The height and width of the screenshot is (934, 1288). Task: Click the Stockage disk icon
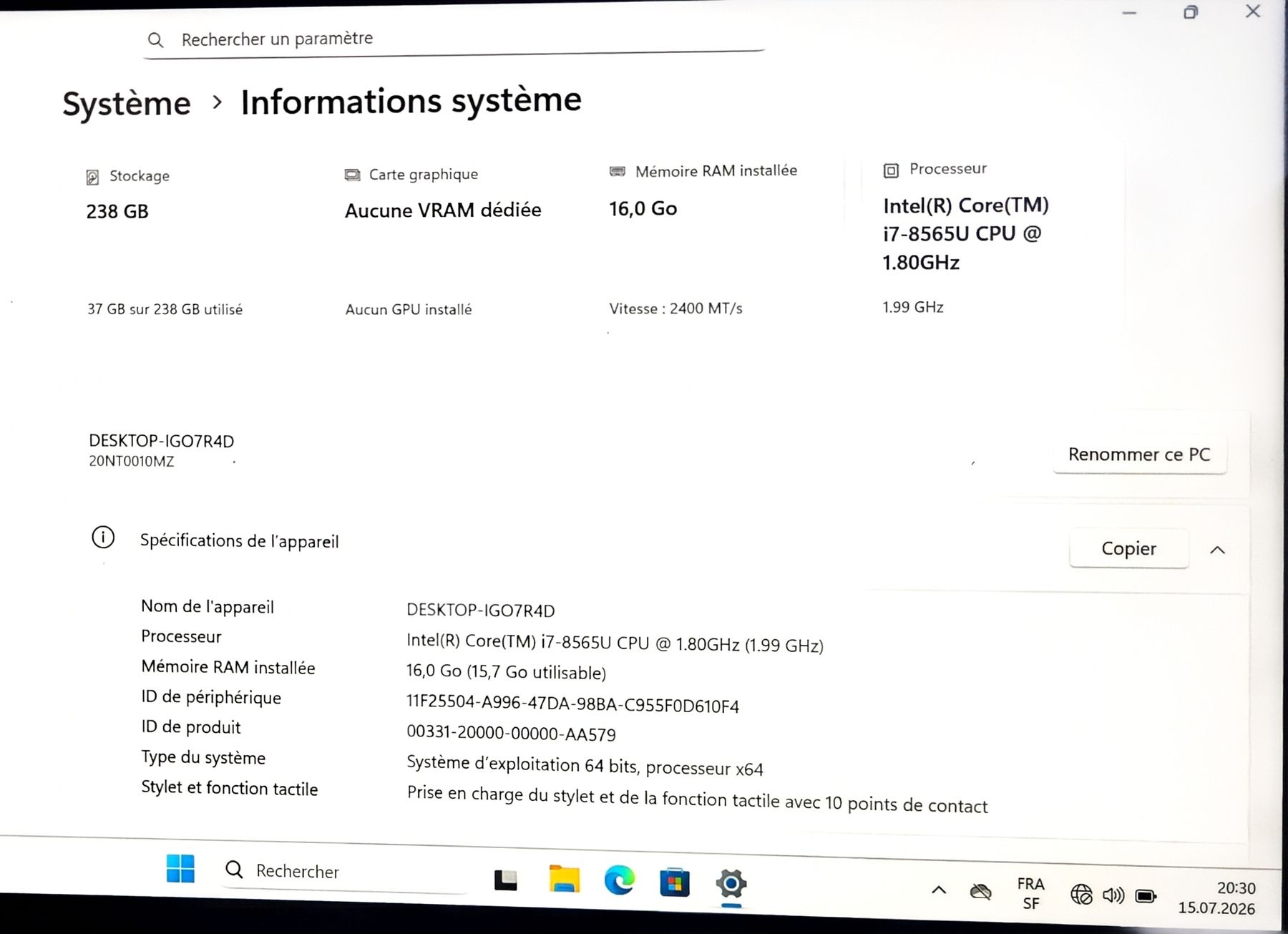click(x=92, y=177)
